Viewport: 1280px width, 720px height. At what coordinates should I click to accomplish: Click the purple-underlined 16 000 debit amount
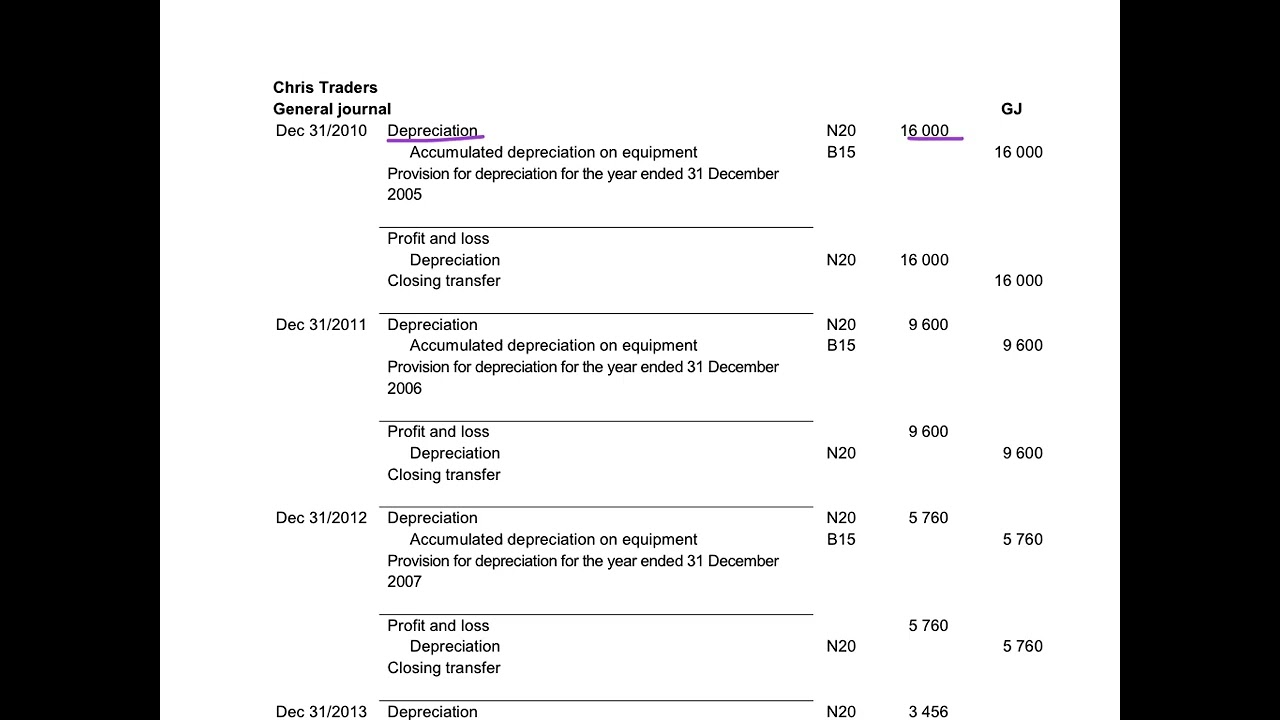click(x=924, y=131)
